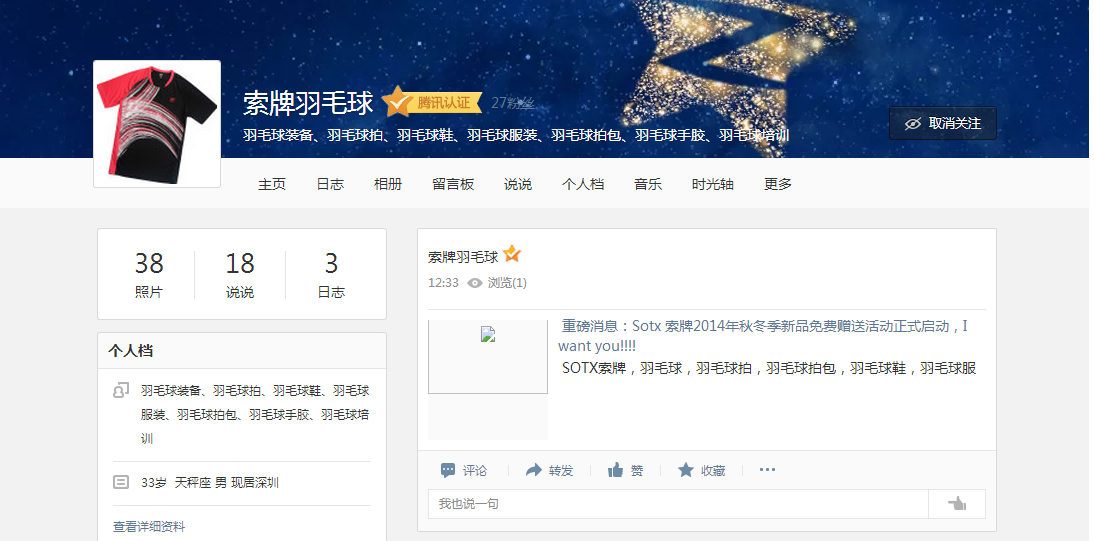Click the eye icon in 取消关注 button

(913, 124)
